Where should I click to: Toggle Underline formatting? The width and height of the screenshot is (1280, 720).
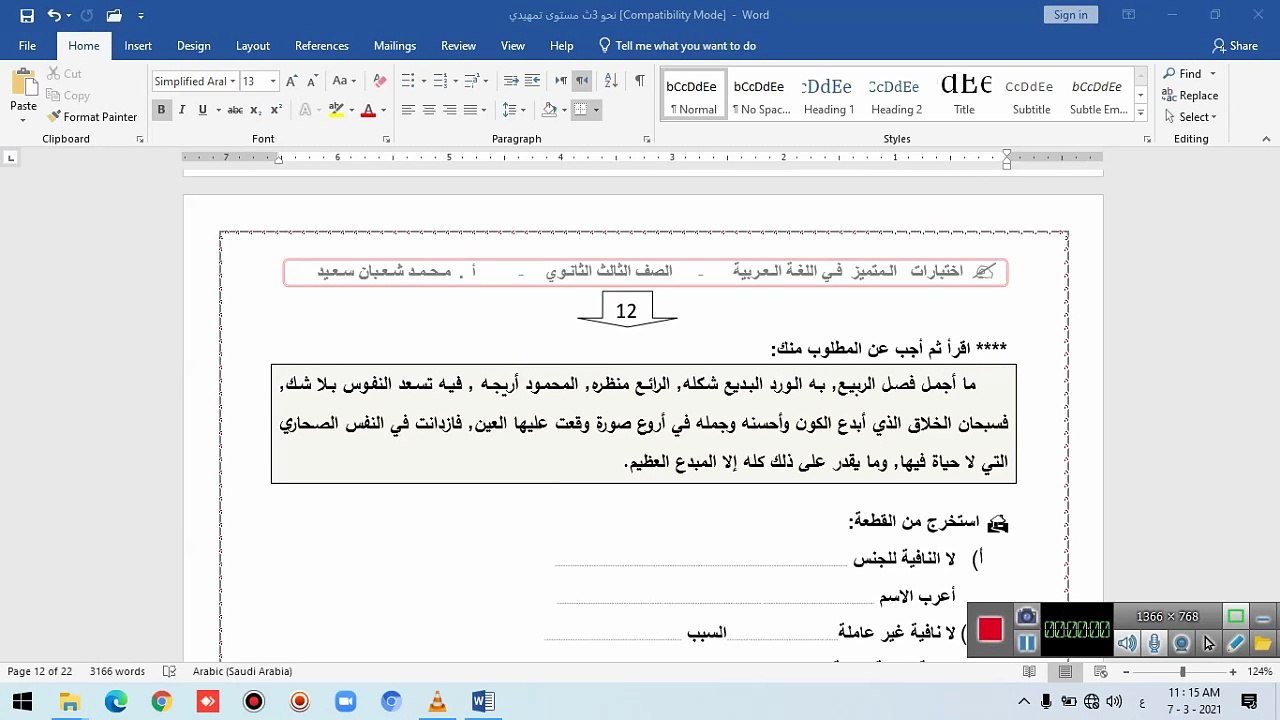pos(202,110)
